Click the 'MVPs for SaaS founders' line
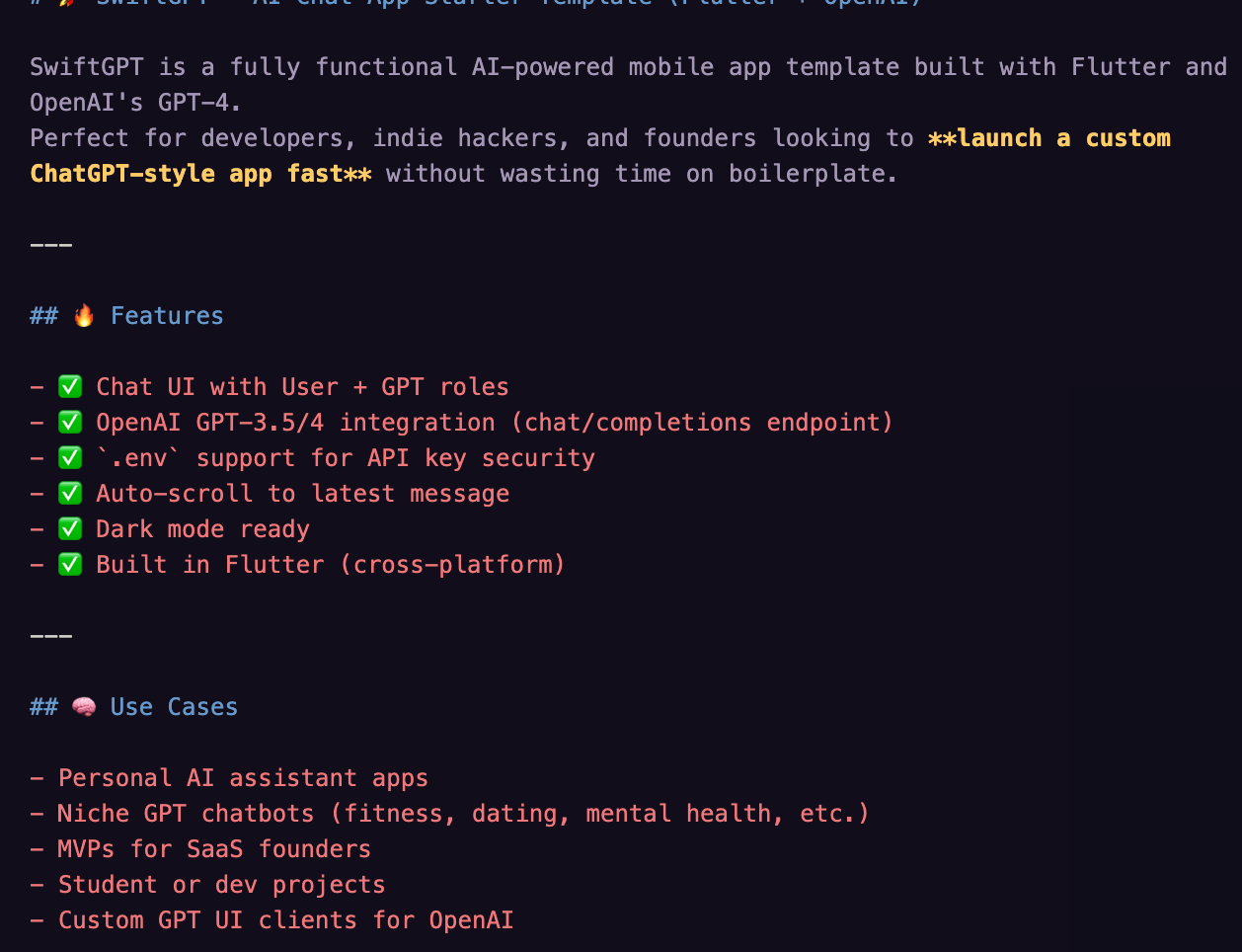The height and width of the screenshot is (952, 1242). (x=214, y=849)
